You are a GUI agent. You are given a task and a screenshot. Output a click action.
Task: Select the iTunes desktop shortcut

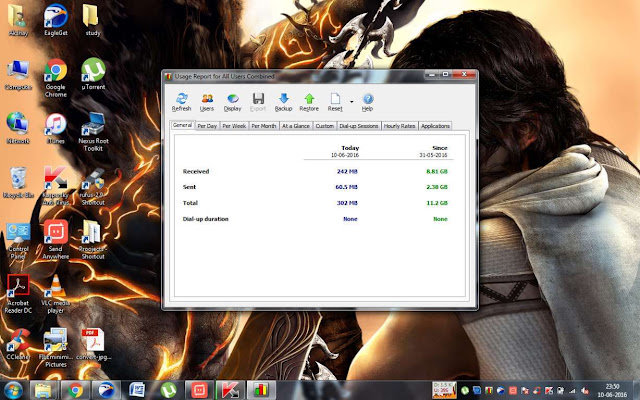pos(56,129)
